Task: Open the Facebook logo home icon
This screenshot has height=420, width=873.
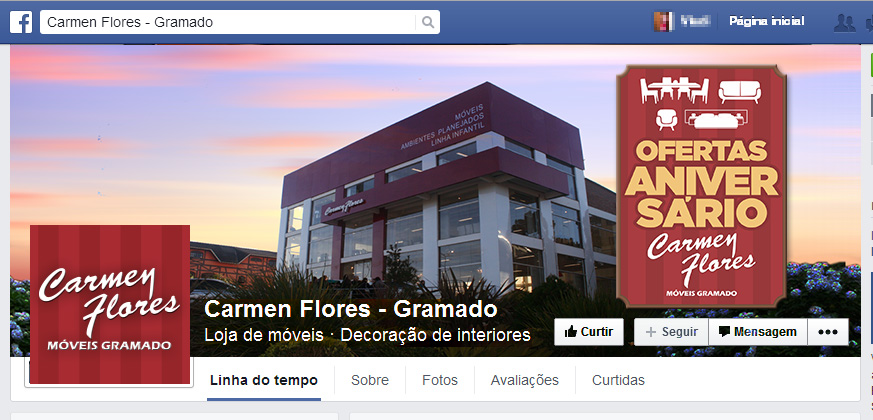Action: (x=21, y=22)
